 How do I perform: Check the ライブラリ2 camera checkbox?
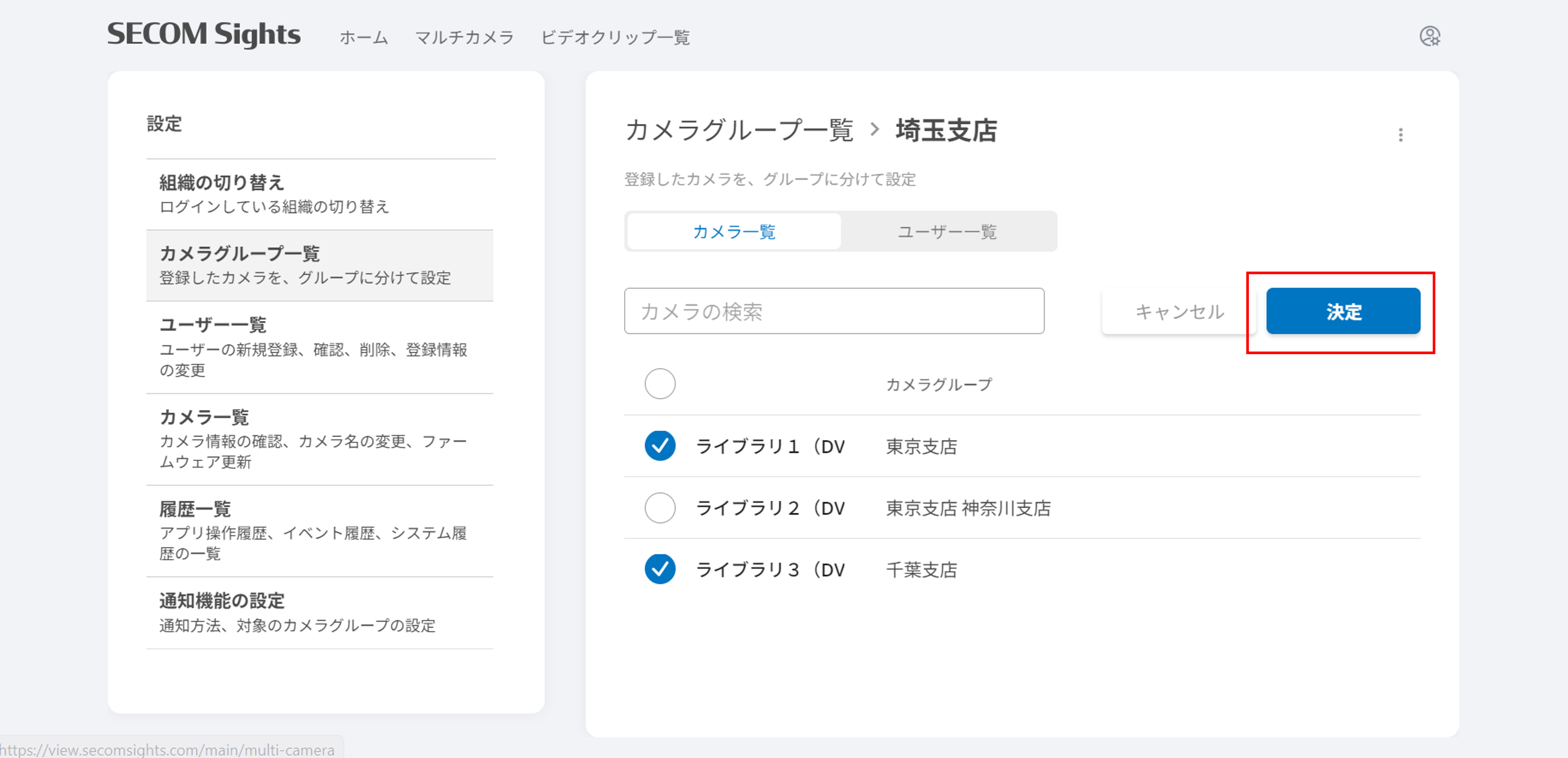[660, 507]
